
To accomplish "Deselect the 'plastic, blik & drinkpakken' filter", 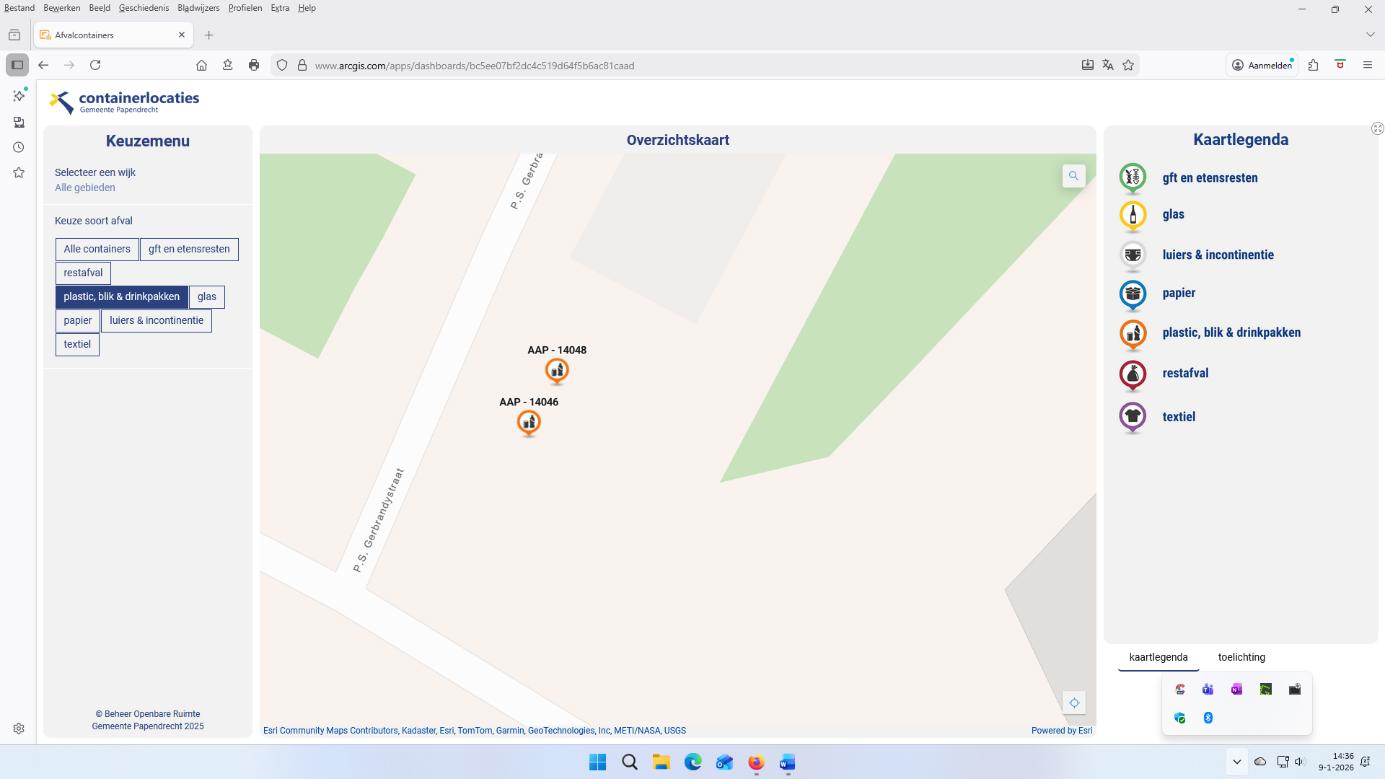I will pos(121,297).
